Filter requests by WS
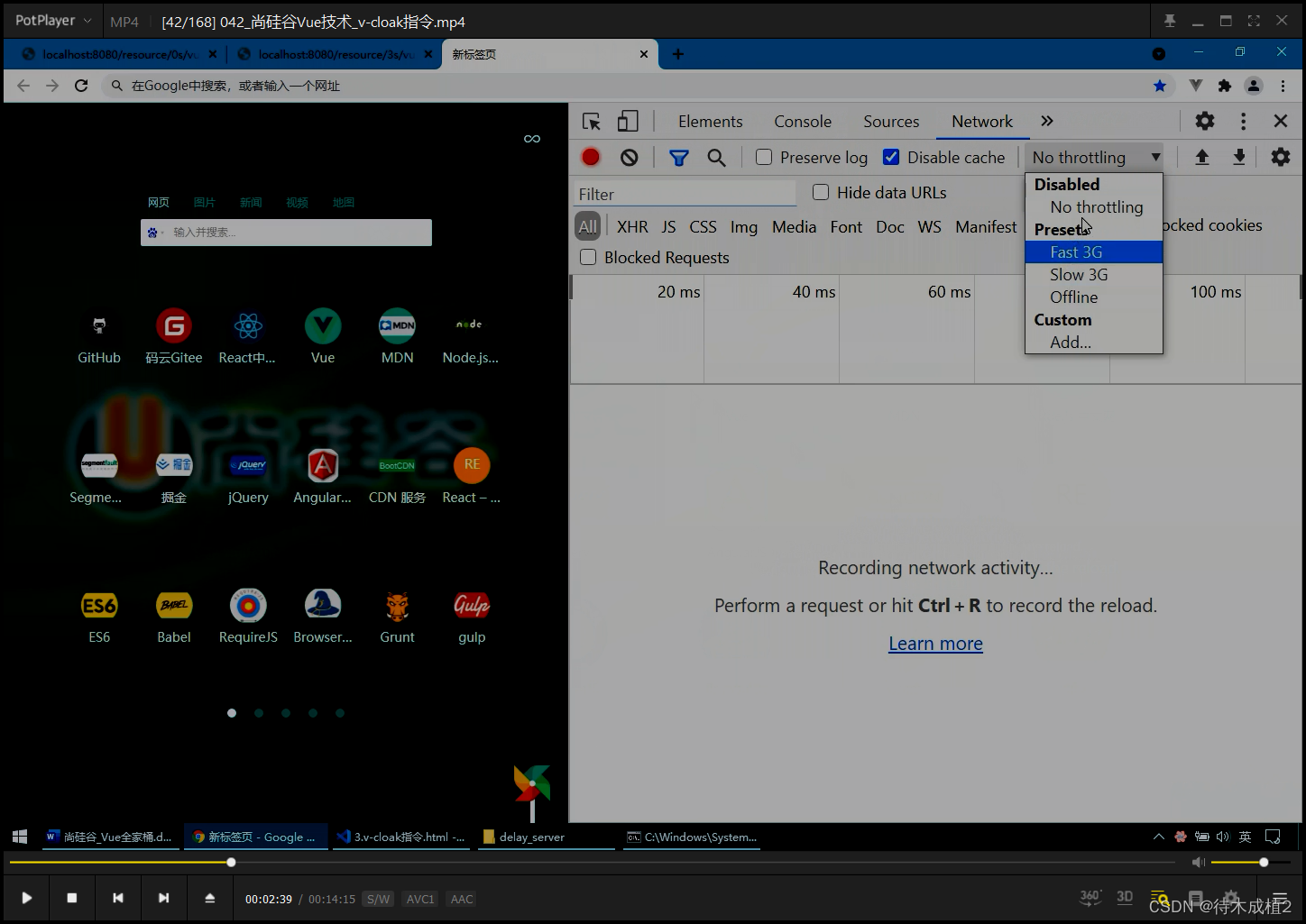1306x924 pixels. [x=929, y=226]
